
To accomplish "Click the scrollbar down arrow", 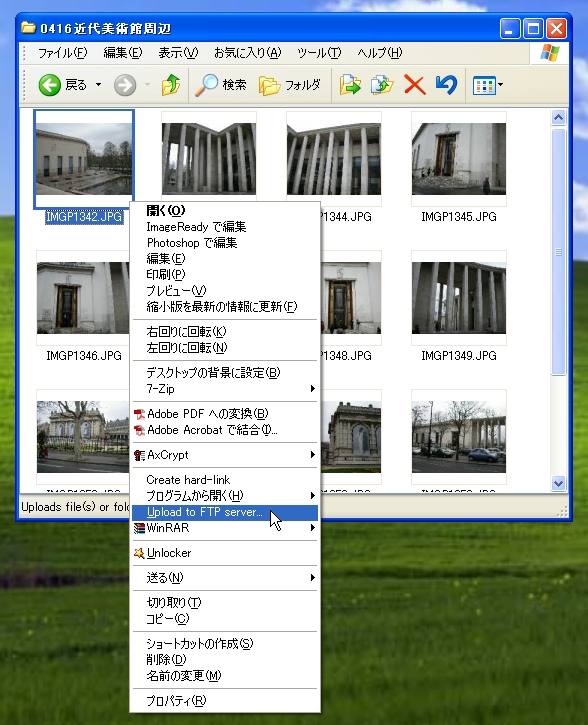I will [x=558, y=484].
